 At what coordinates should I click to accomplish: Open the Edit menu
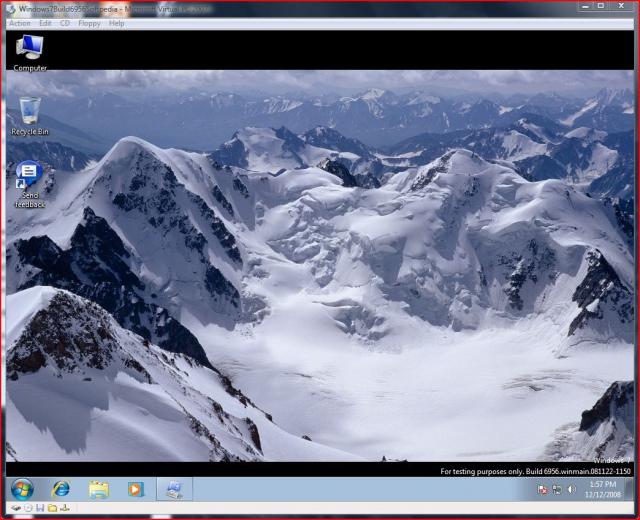click(x=45, y=23)
